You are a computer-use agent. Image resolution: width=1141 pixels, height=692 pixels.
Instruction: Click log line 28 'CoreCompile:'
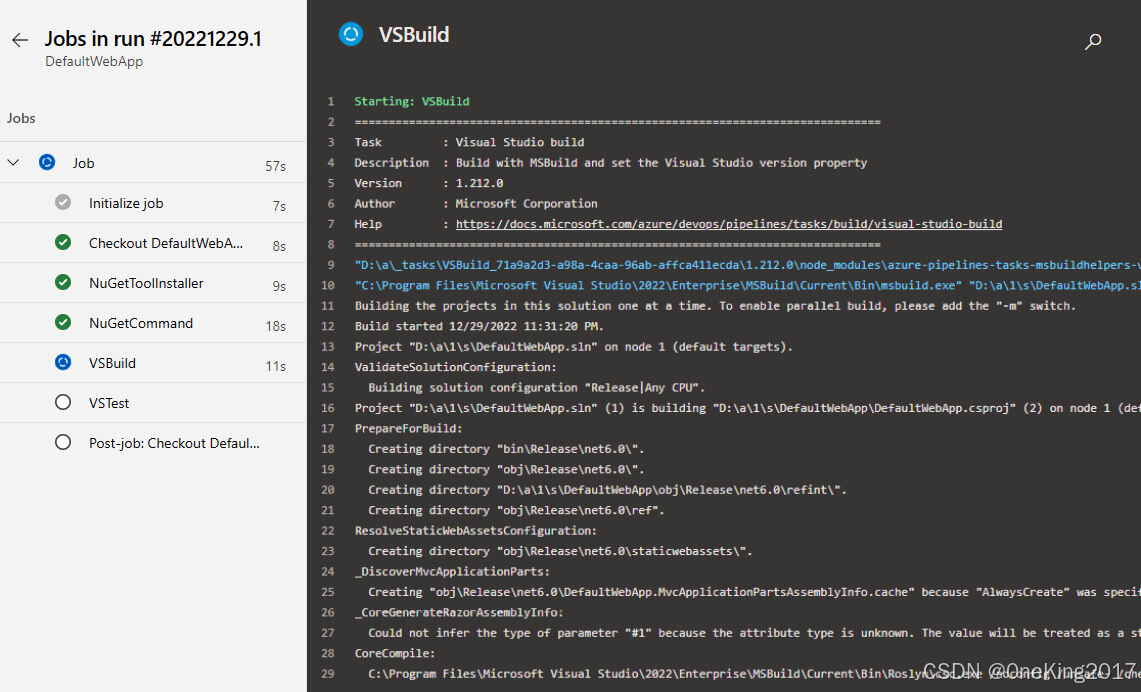(x=395, y=653)
